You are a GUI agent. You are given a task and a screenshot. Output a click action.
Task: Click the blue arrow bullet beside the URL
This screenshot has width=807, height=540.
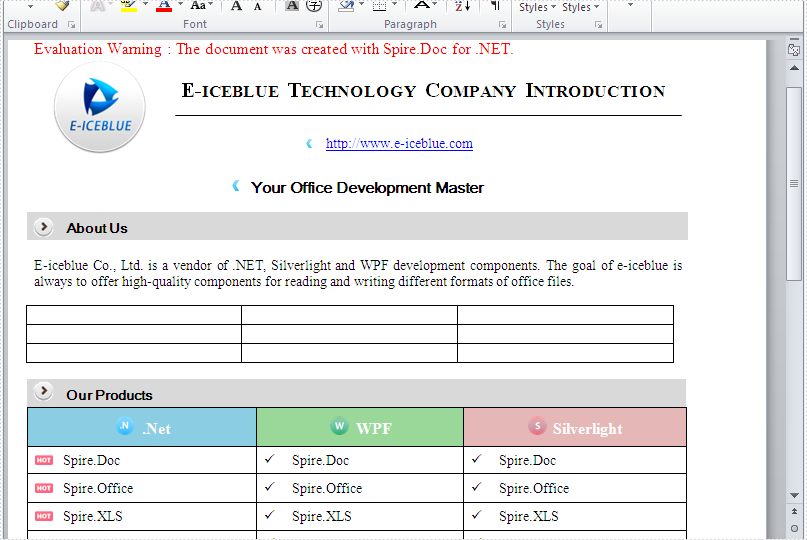point(309,144)
